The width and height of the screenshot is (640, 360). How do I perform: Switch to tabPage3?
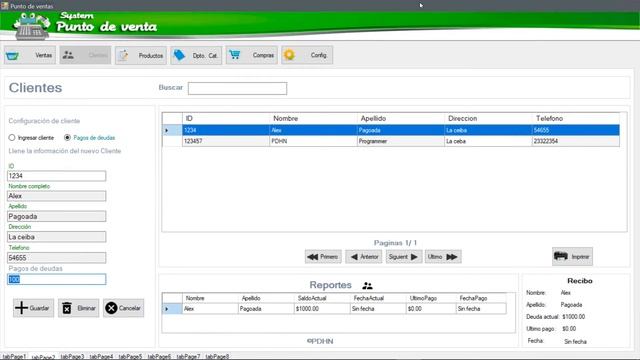(x=72, y=357)
